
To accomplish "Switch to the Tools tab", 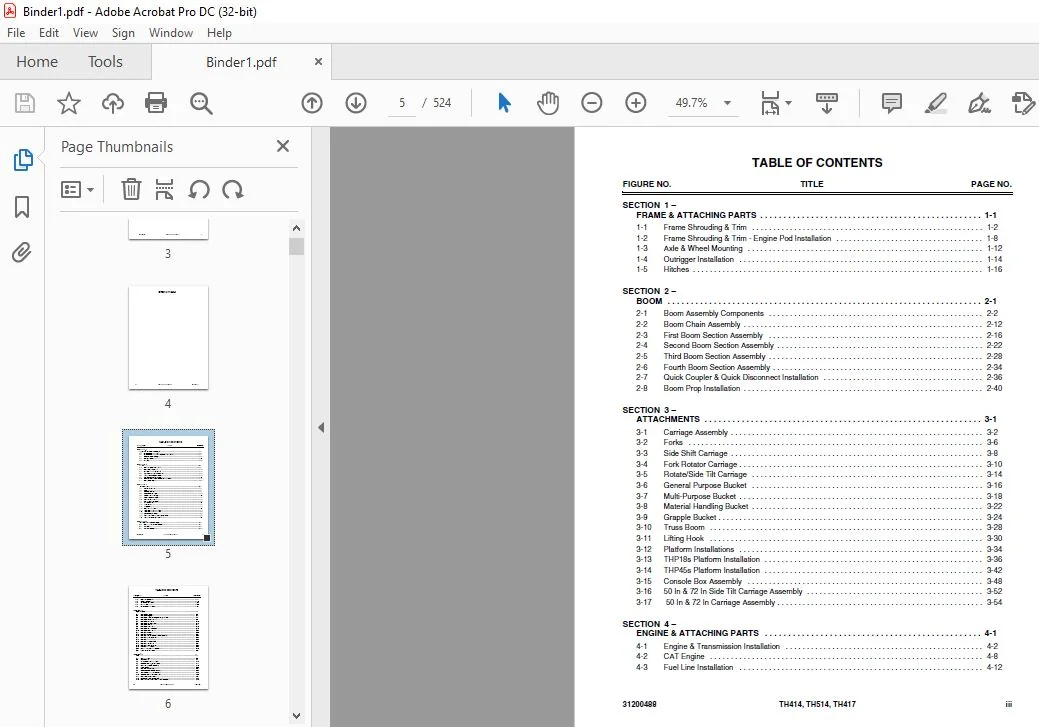I will coord(105,62).
